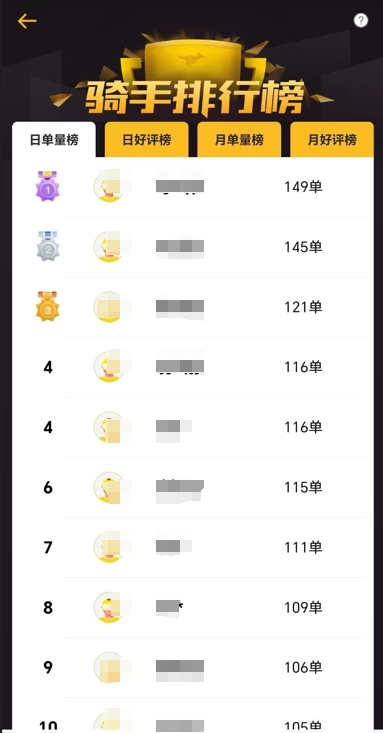Tap the avatar of the 149单 rider
Screen dimensions: 383x733
109,187
